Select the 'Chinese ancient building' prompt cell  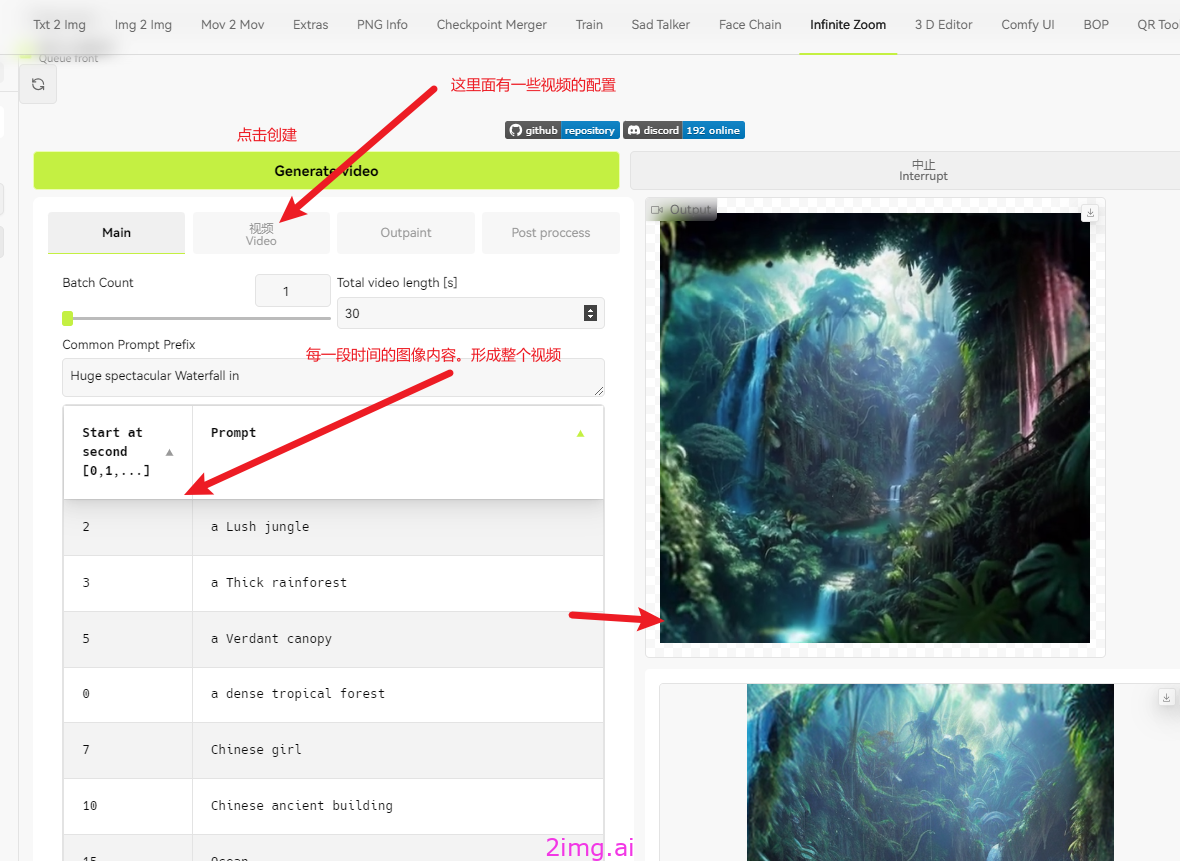tap(398, 806)
